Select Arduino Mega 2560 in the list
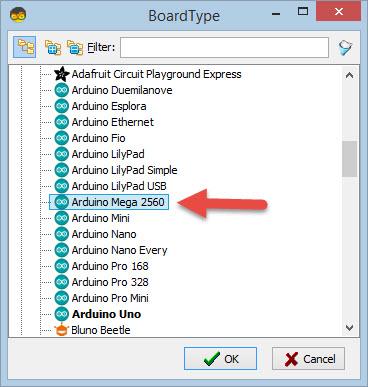This screenshot has width=368, height=387. tap(109, 202)
